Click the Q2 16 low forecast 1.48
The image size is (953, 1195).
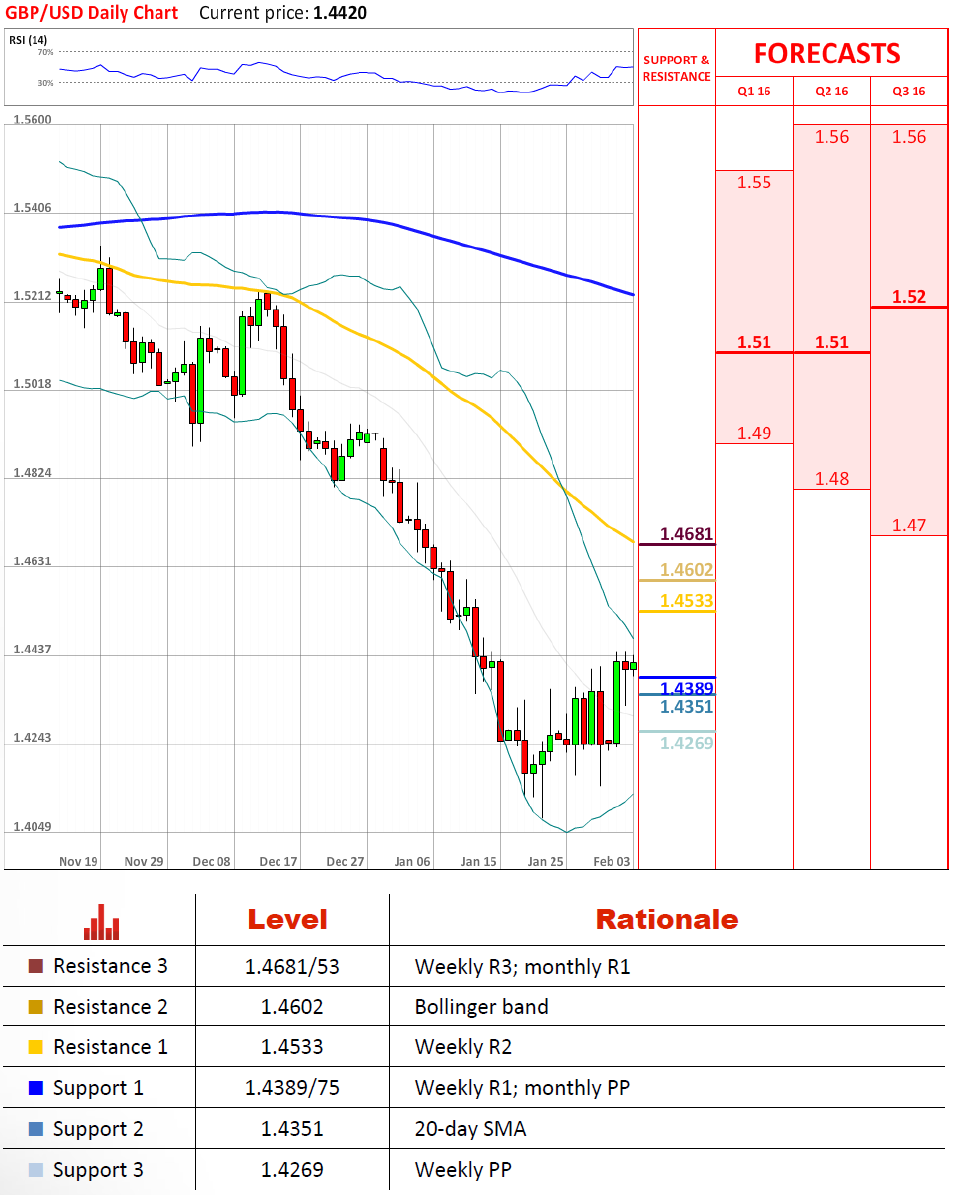(x=832, y=479)
